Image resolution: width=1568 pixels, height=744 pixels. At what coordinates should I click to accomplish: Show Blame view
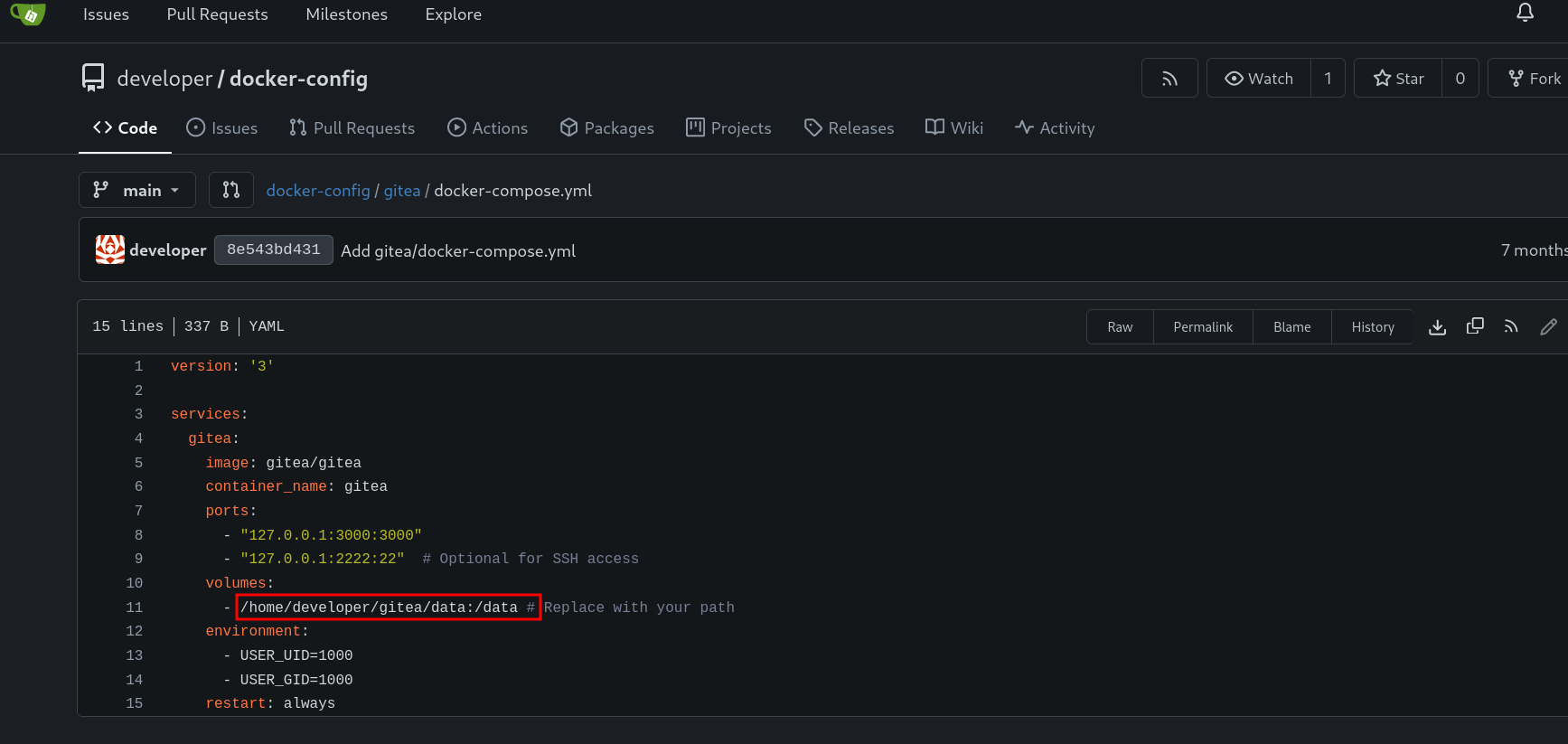pos(1291,327)
